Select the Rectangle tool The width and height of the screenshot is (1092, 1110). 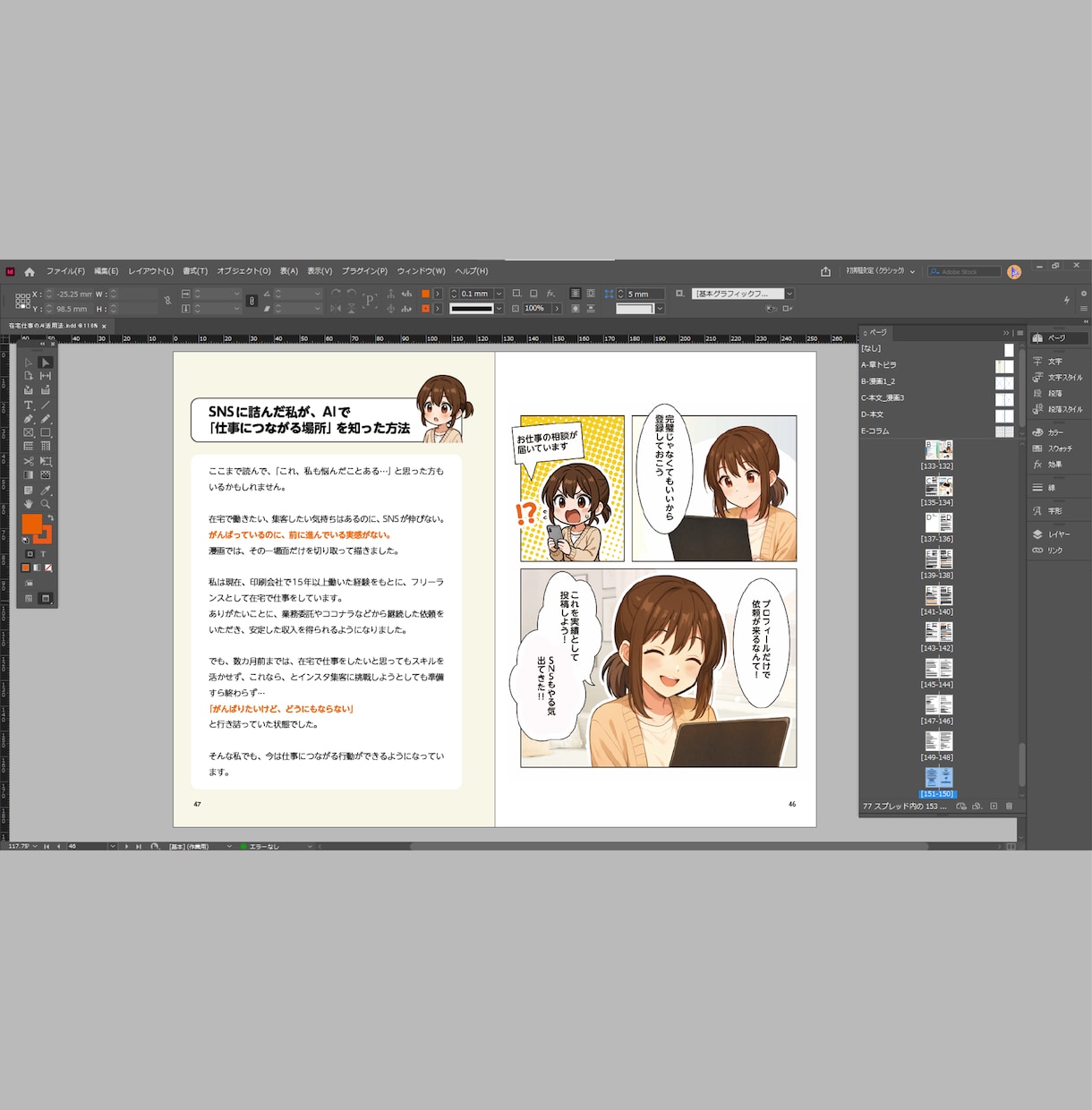click(46, 432)
